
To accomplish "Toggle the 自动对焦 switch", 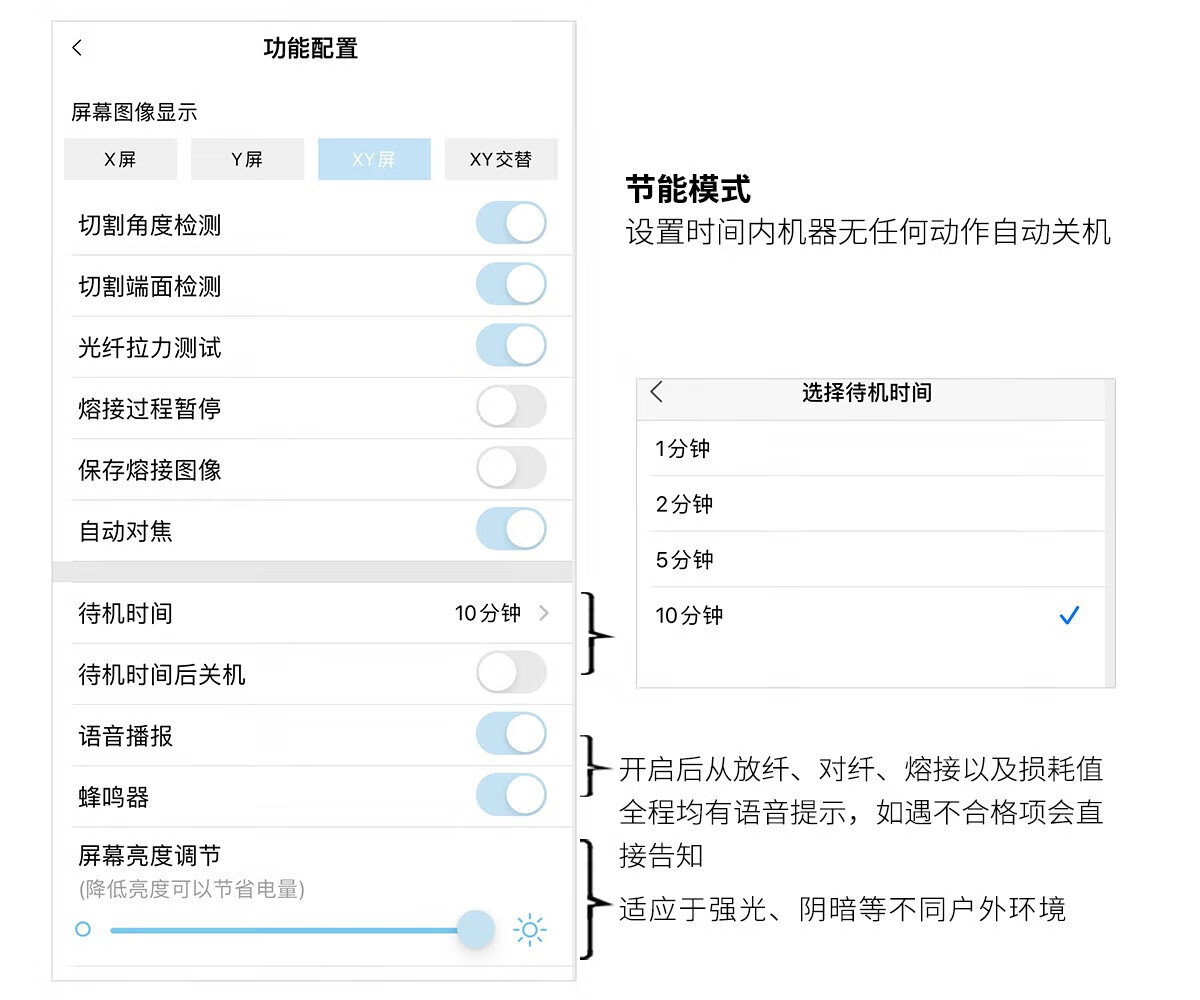I will 511,529.
